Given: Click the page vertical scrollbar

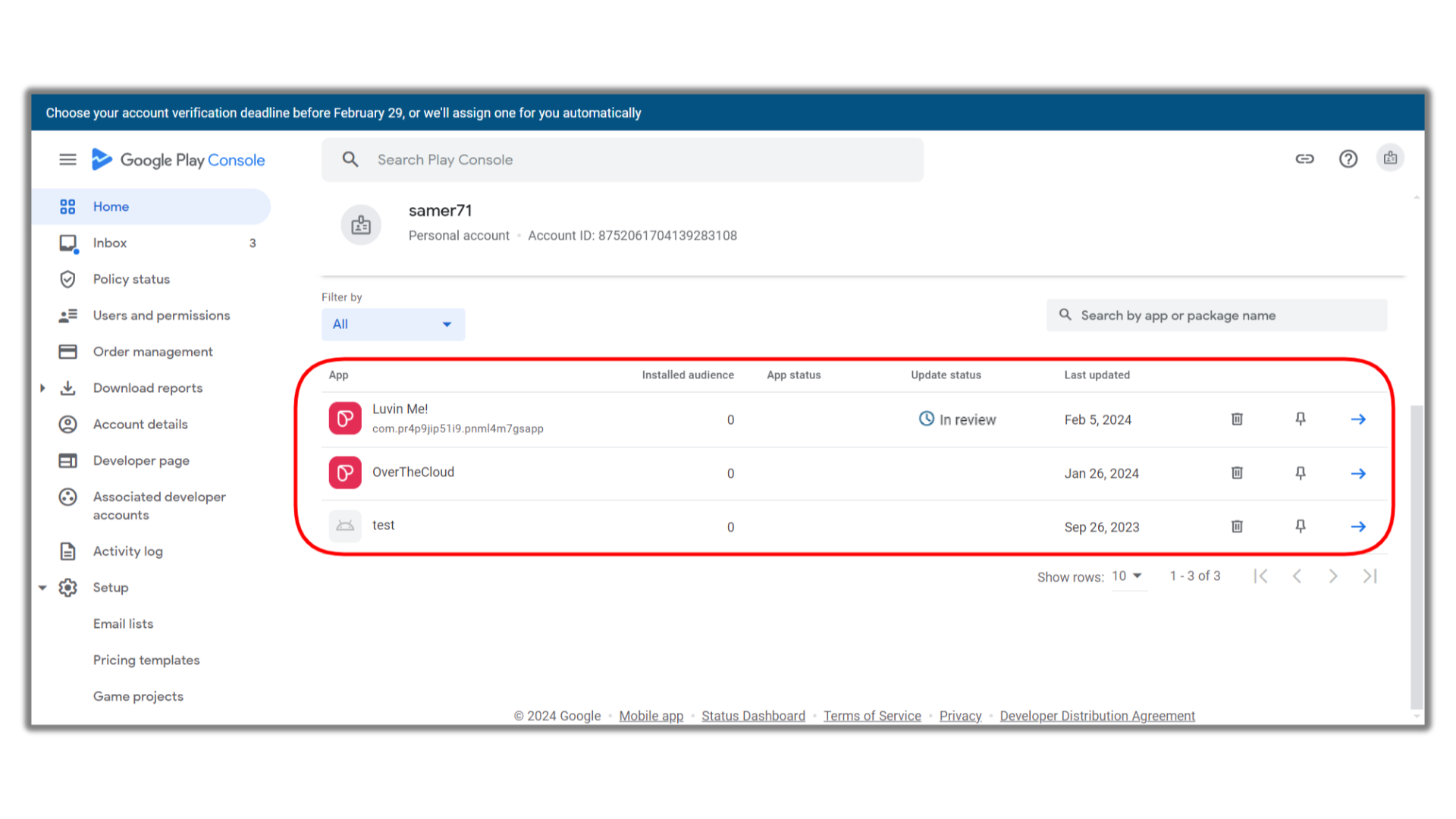Looking at the screenshot, I should click(x=1417, y=557).
